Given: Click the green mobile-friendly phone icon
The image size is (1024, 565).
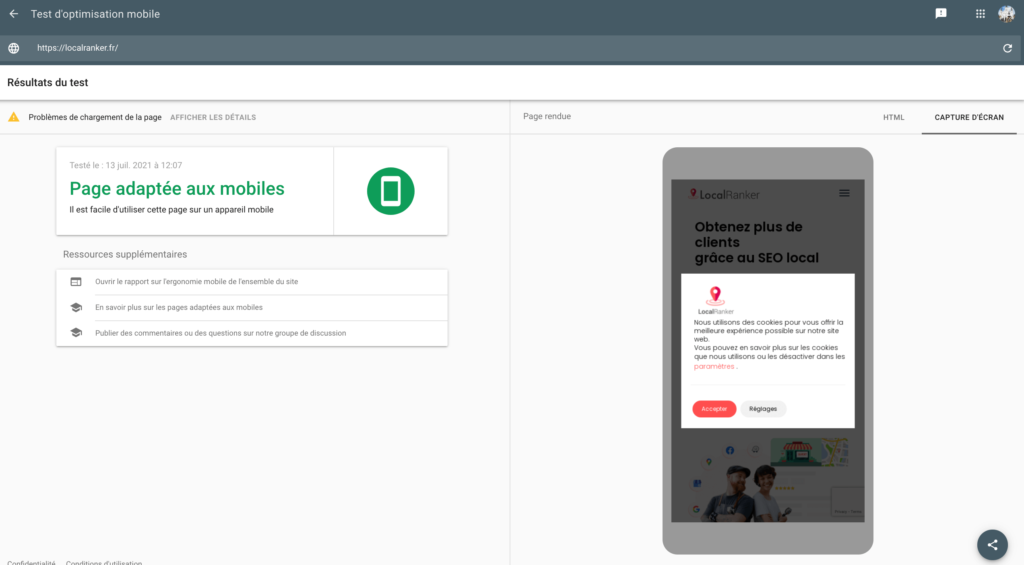Looking at the screenshot, I should [x=391, y=191].
